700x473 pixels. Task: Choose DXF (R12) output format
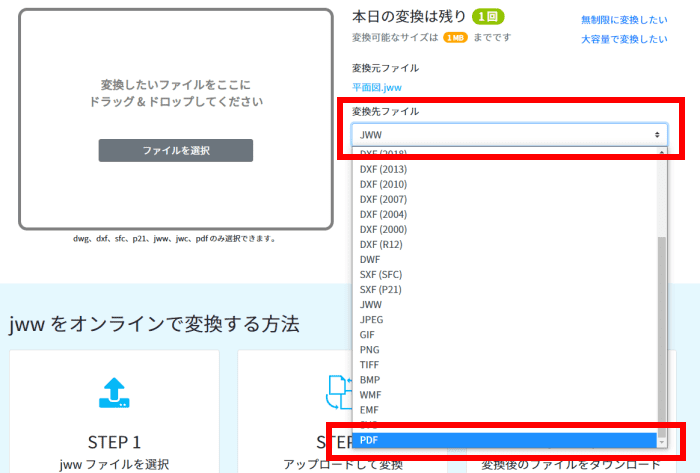coord(504,245)
